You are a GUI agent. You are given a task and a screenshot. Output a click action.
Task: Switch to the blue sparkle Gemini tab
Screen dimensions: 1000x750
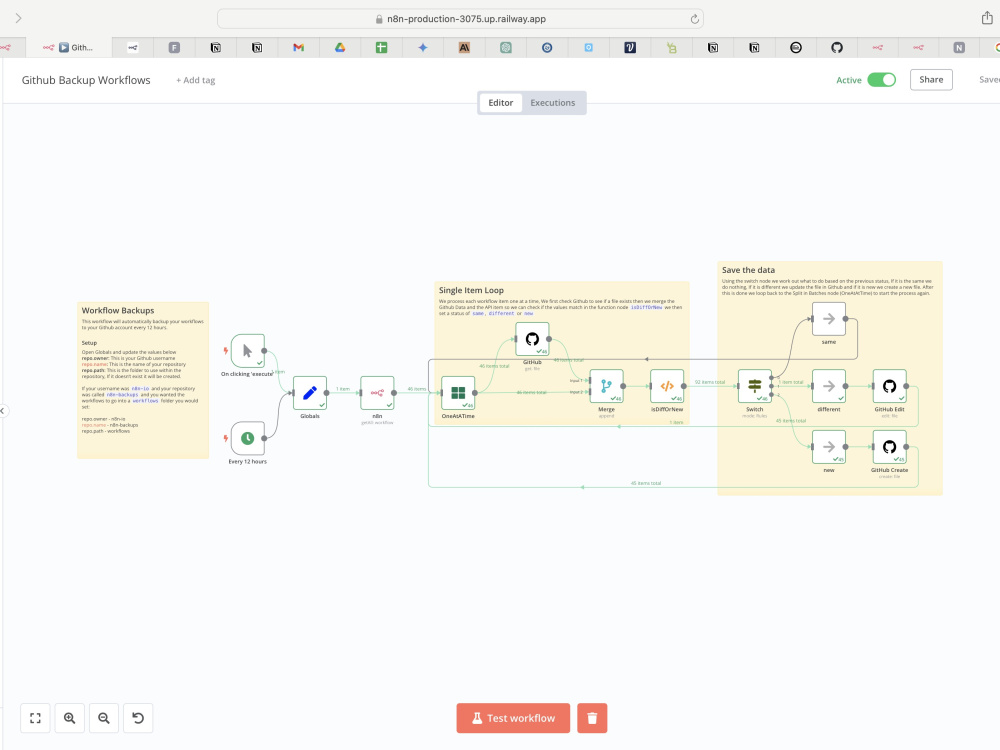(423, 47)
